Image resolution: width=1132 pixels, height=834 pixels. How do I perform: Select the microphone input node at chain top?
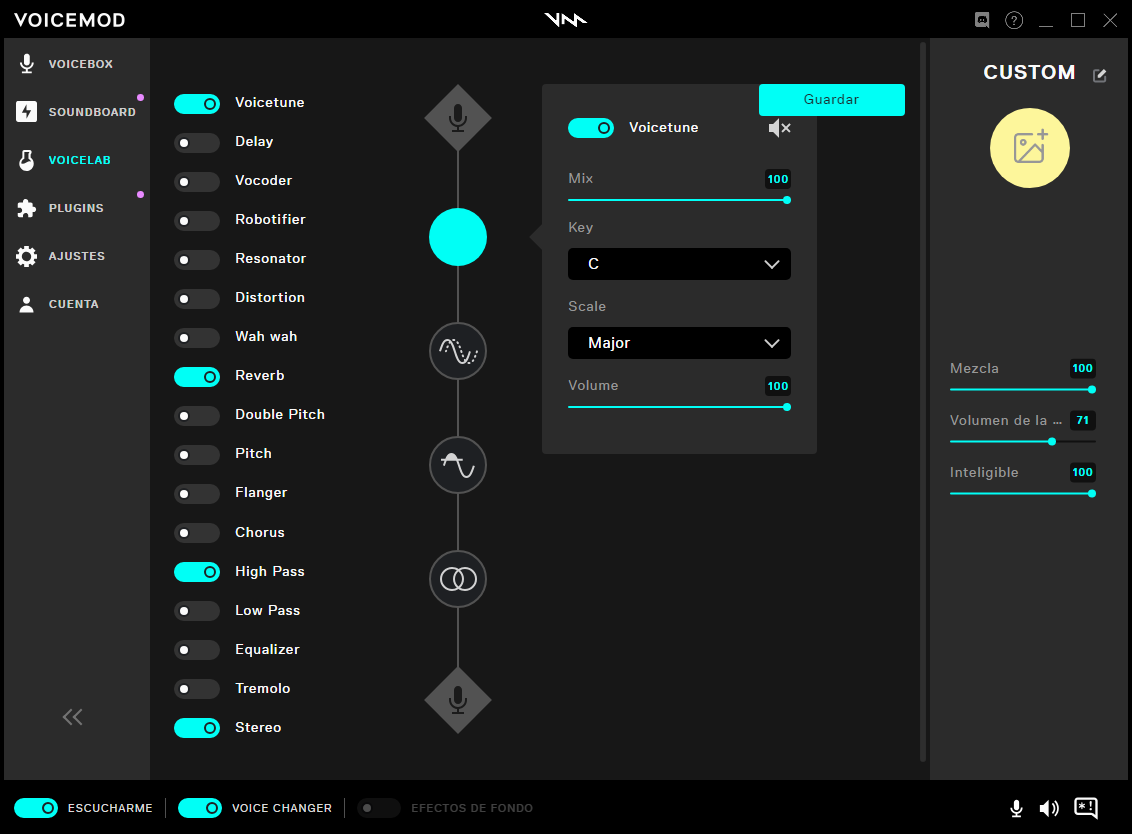(x=458, y=118)
